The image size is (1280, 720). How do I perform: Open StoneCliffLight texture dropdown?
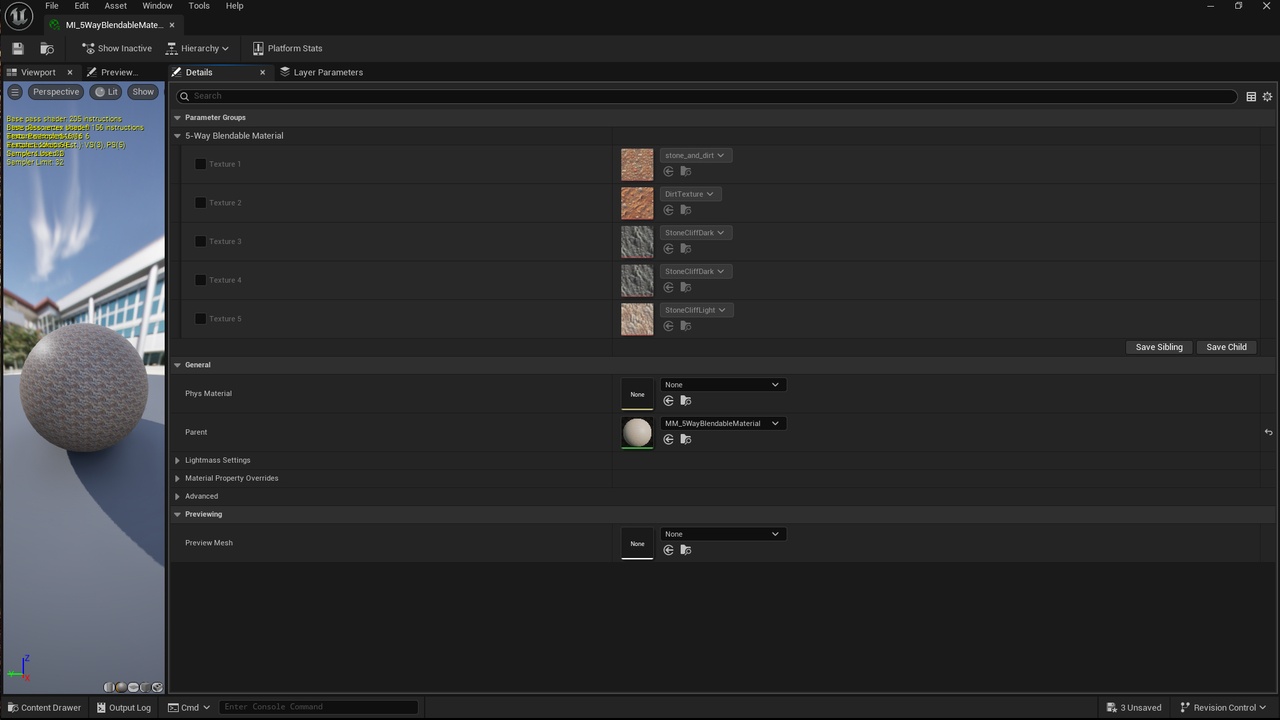[697, 310]
